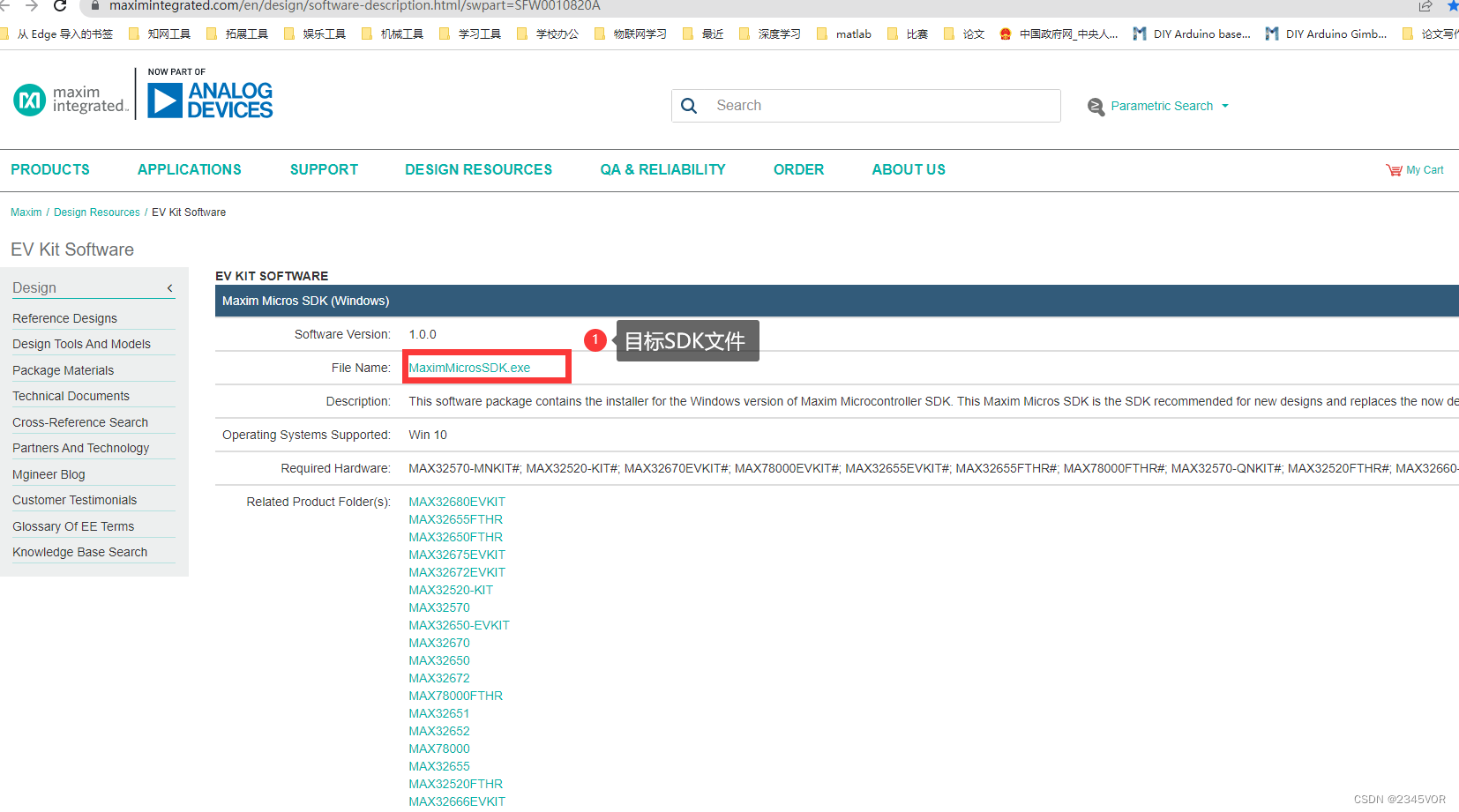Screen dimensions: 1459x812
Task: Open the MAX32520-KIT product link
Action: tap(451, 590)
